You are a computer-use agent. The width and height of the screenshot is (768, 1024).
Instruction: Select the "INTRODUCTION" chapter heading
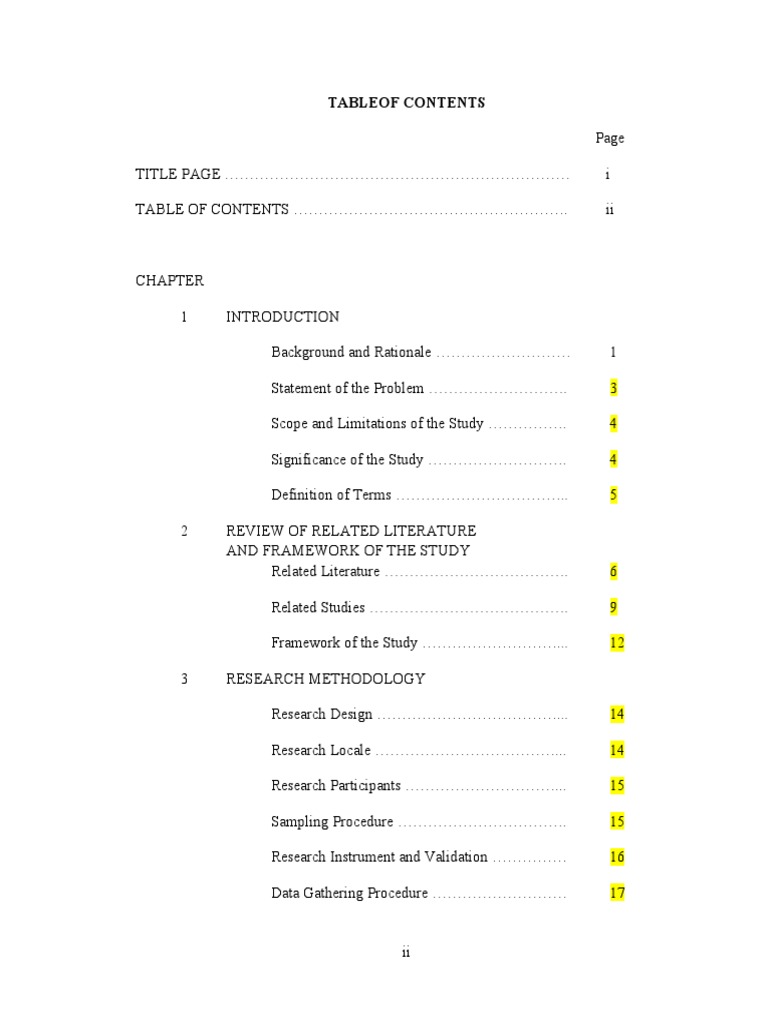point(283,317)
